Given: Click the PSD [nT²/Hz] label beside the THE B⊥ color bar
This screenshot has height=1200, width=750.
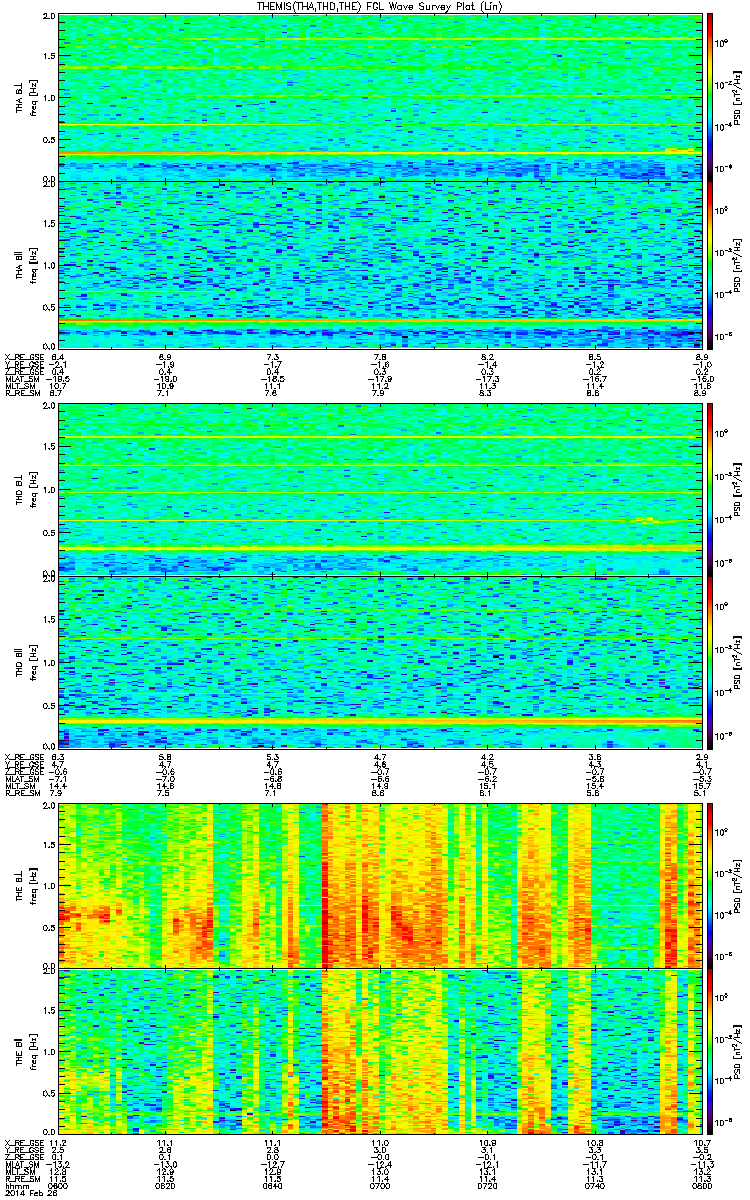Looking at the screenshot, I should 737,884.
